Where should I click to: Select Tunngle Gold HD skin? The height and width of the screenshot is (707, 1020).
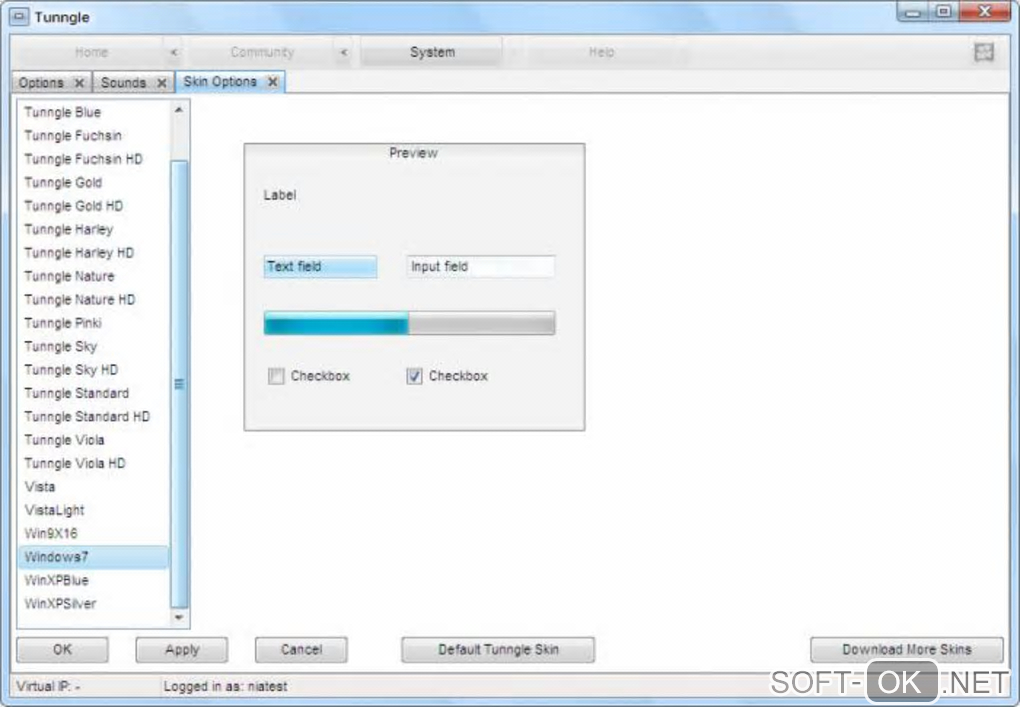[93, 206]
